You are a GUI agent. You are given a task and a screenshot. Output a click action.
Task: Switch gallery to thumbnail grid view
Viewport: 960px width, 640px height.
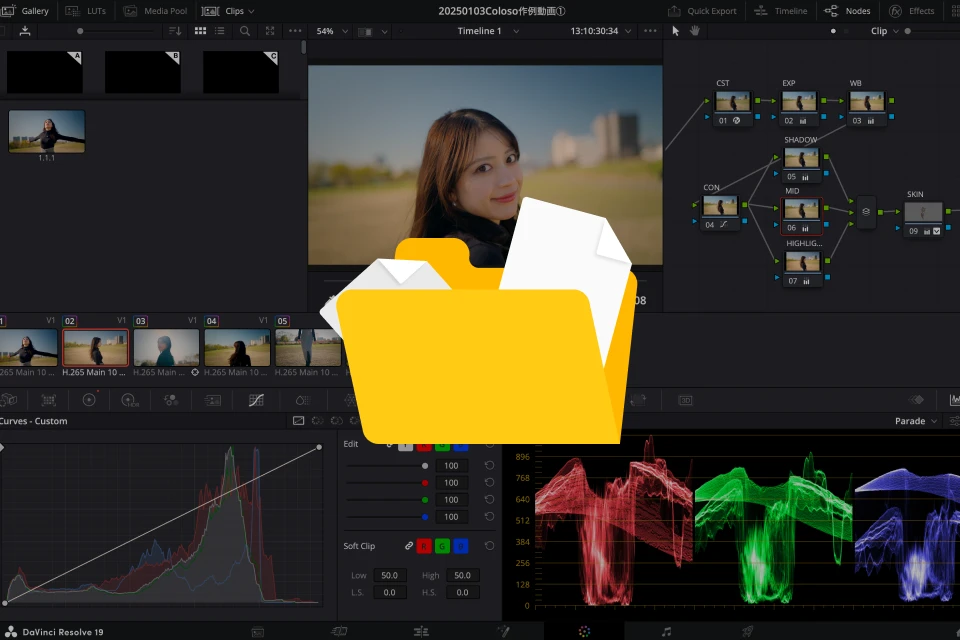(200, 31)
